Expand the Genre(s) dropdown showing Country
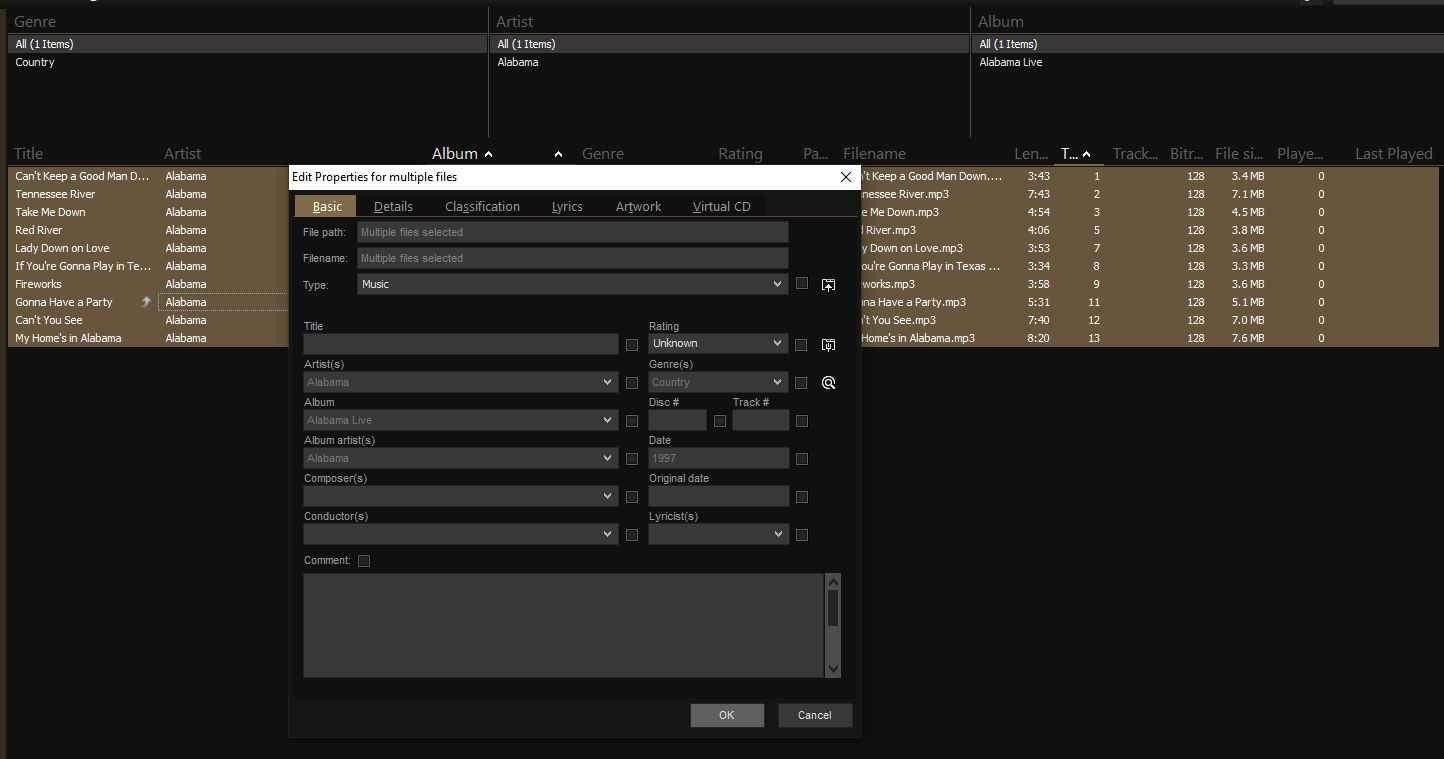 coord(718,382)
